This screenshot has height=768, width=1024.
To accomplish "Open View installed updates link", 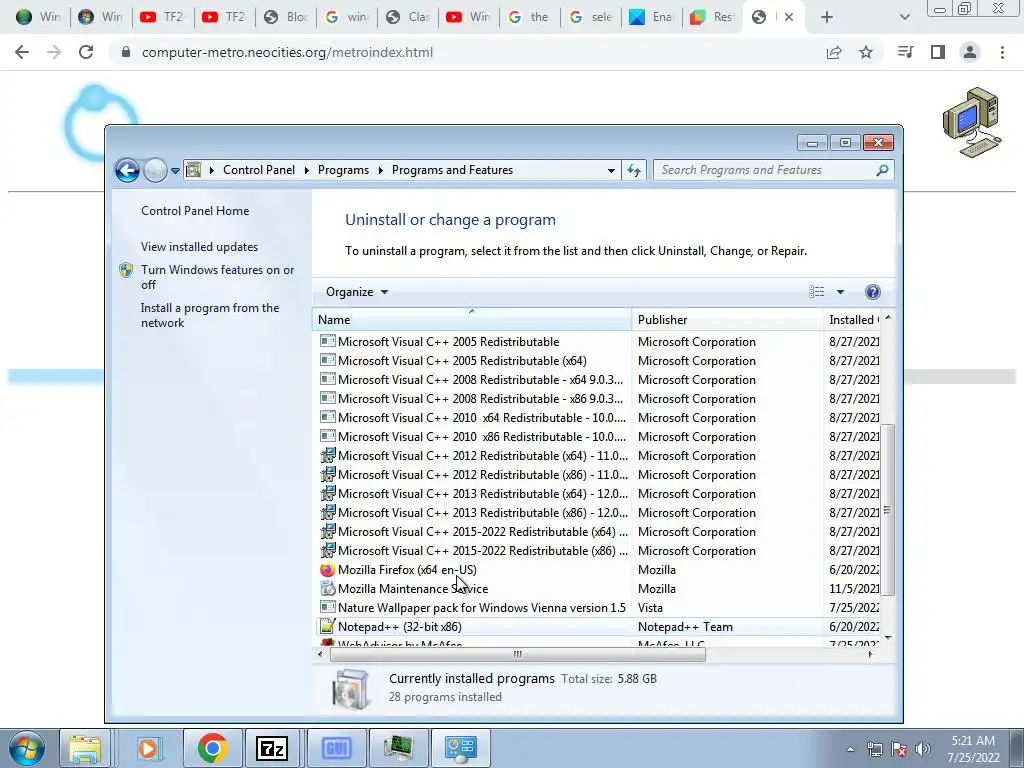I will click(x=199, y=247).
